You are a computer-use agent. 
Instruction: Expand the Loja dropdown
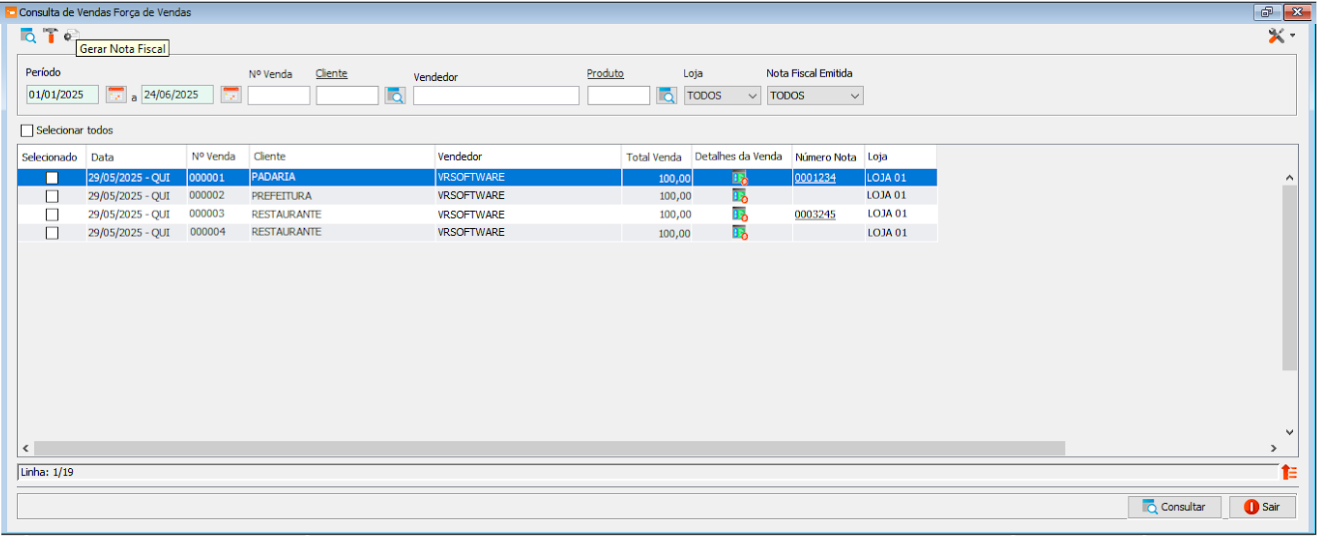click(723, 96)
